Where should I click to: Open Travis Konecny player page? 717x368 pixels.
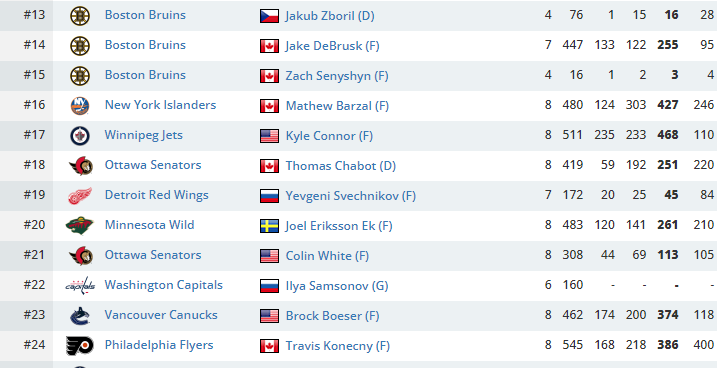pos(337,346)
